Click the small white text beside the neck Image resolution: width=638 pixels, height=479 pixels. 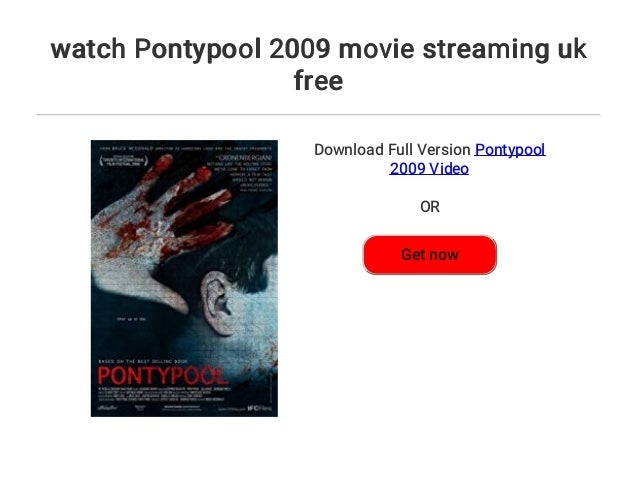click(x=131, y=319)
